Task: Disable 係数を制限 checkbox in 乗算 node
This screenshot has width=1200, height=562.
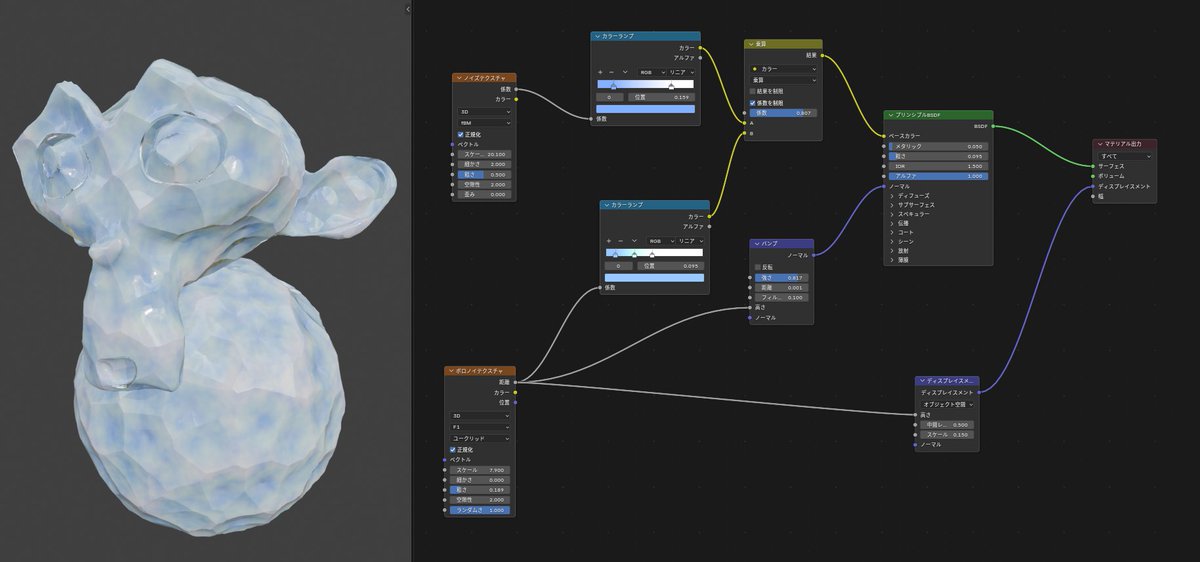Action: point(753,102)
